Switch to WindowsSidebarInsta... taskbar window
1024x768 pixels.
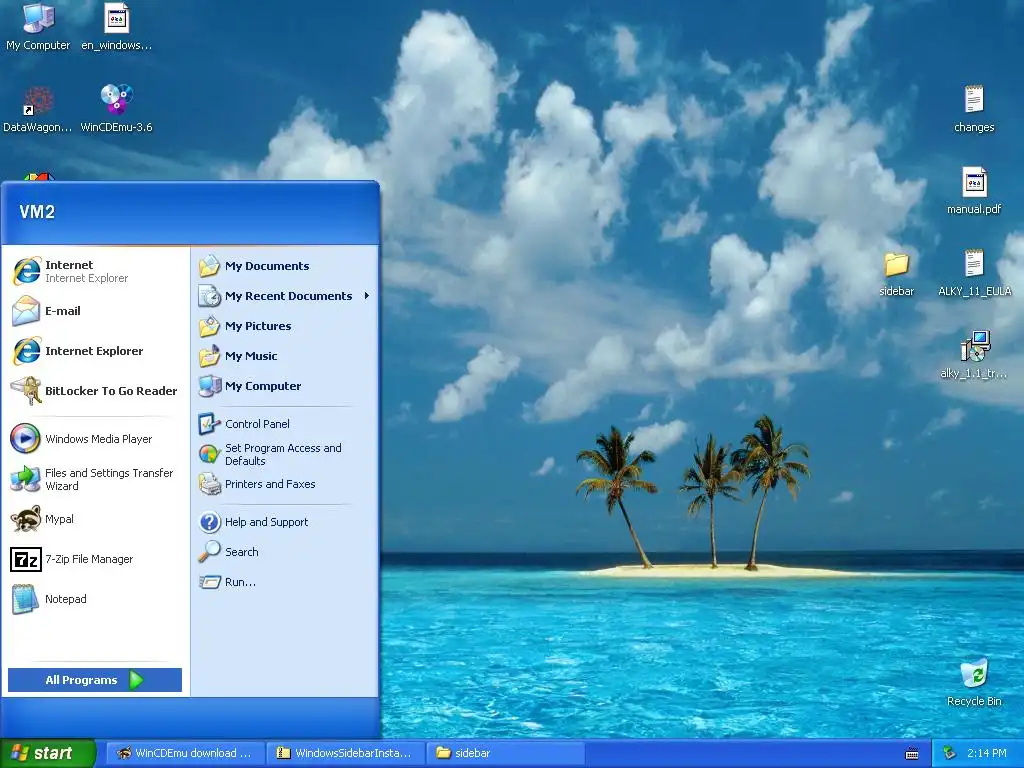345,753
